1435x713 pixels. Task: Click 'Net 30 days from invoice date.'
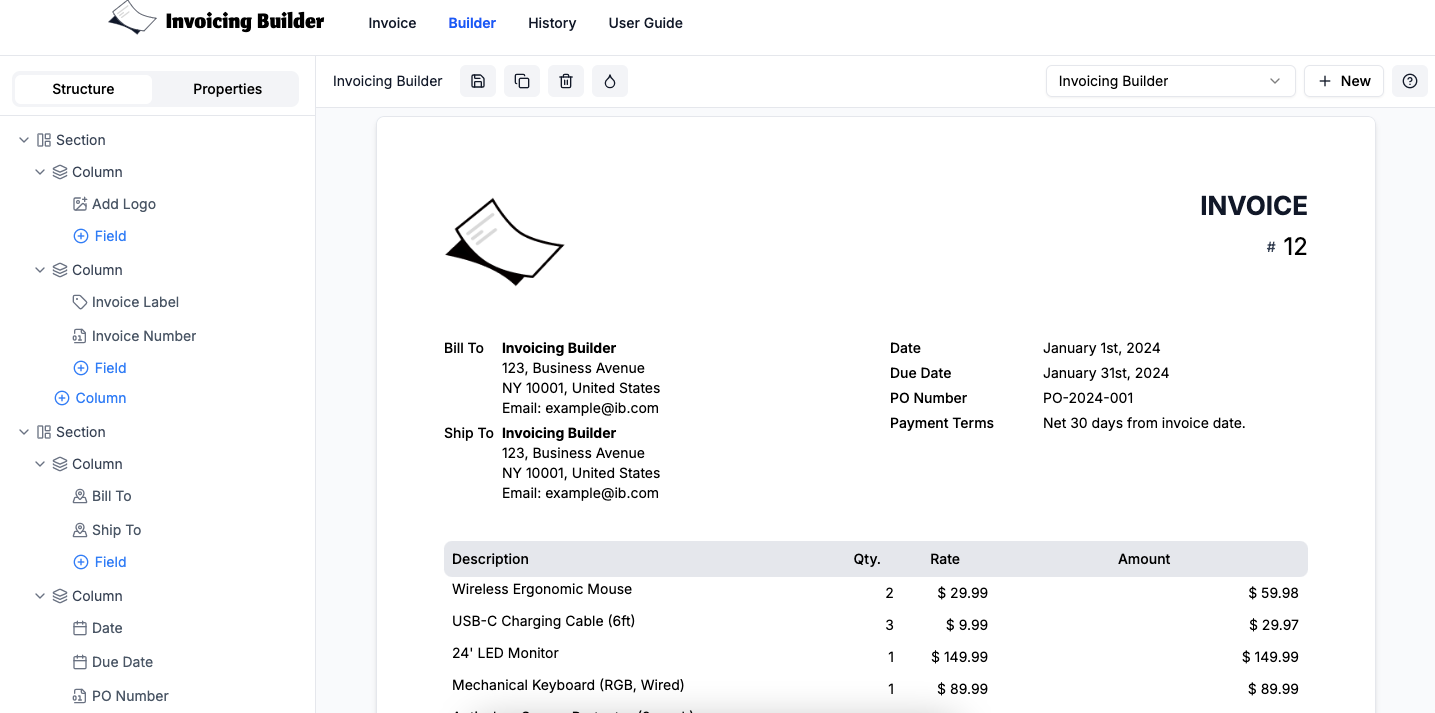point(1144,423)
